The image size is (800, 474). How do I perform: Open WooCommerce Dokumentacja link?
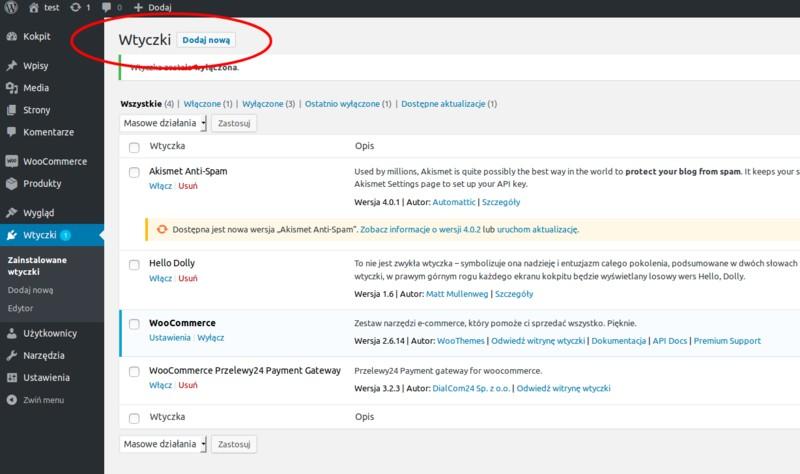tap(618, 340)
